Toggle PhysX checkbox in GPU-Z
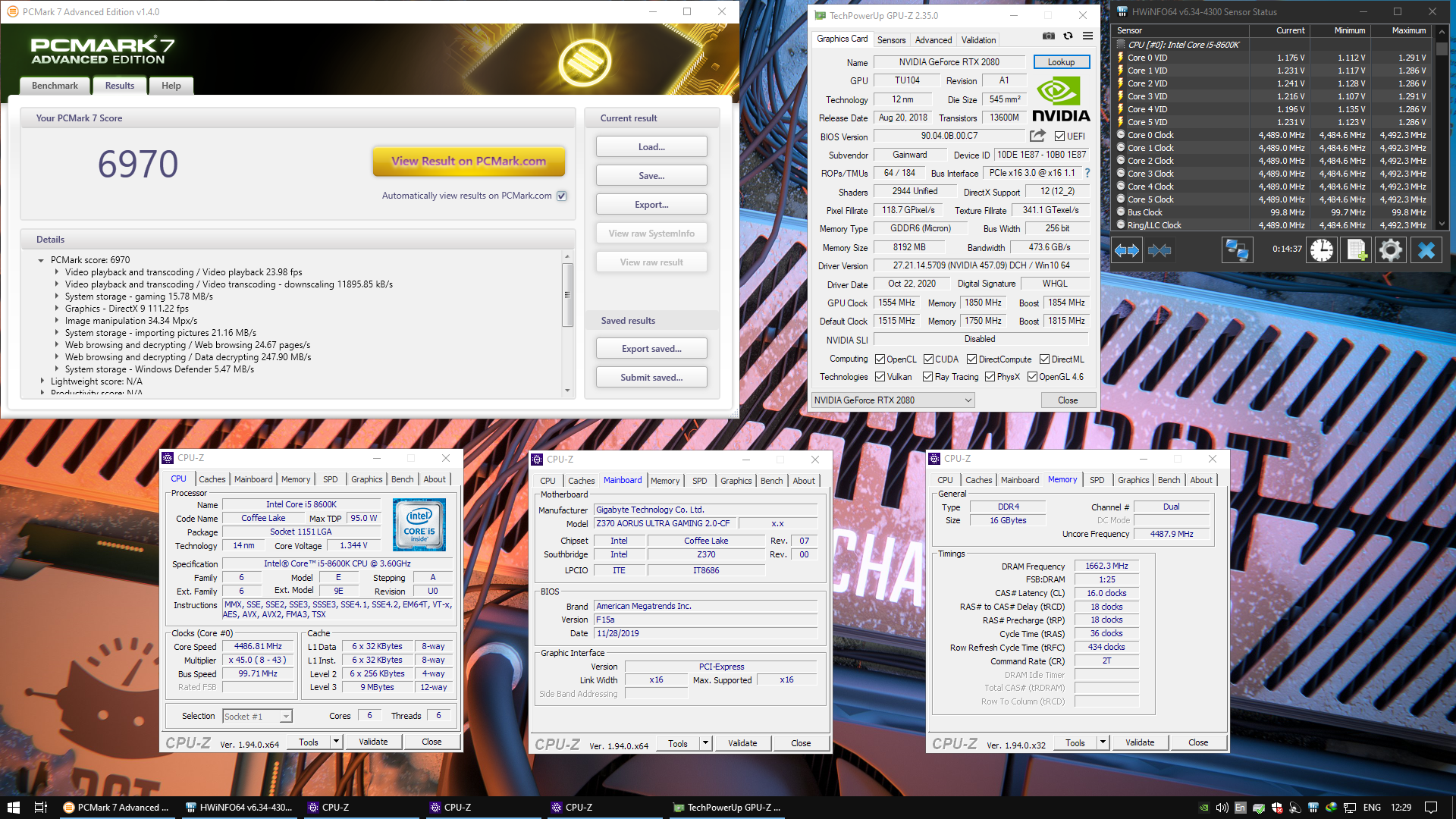This screenshot has width=1456, height=819. click(990, 377)
